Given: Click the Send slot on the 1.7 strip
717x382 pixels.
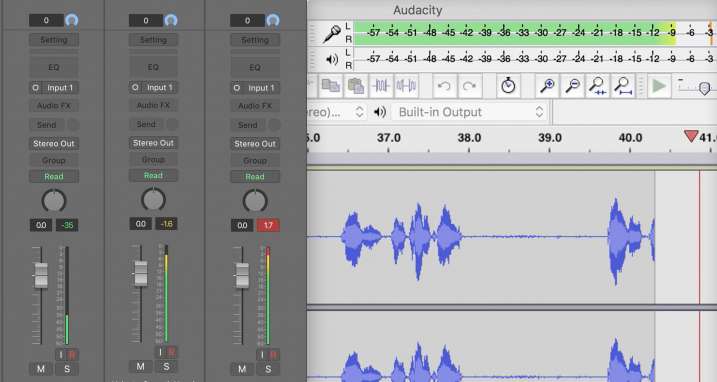Looking at the screenshot, I should [248, 125].
